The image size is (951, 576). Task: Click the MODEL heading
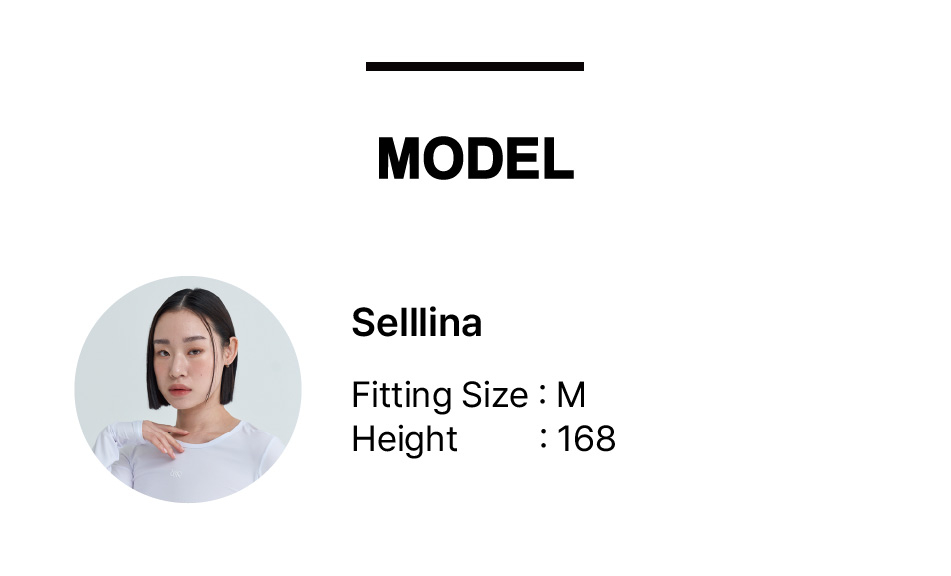tap(475, 159)
